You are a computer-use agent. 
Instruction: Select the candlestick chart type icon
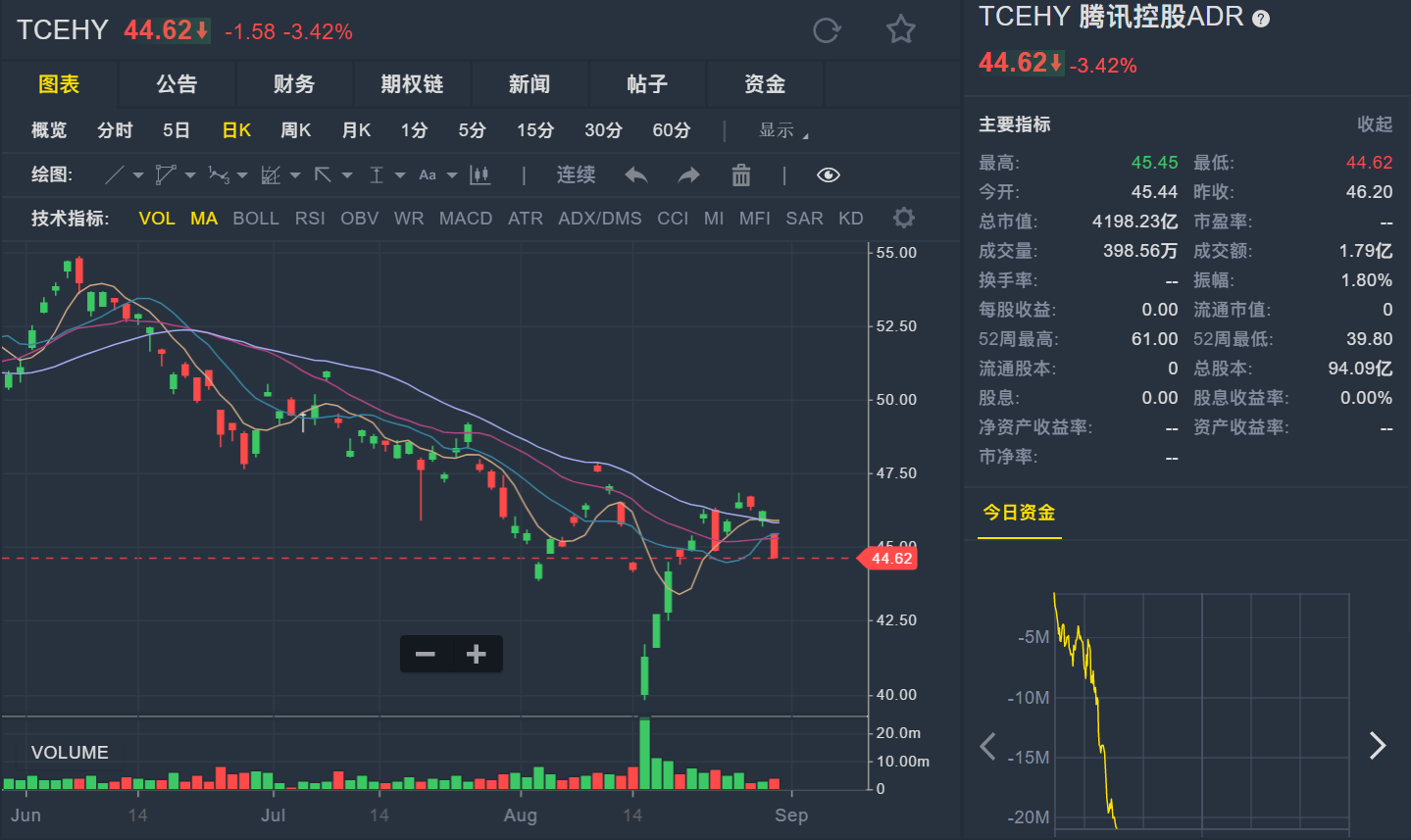pyautogui.click(x=479, y=175)
